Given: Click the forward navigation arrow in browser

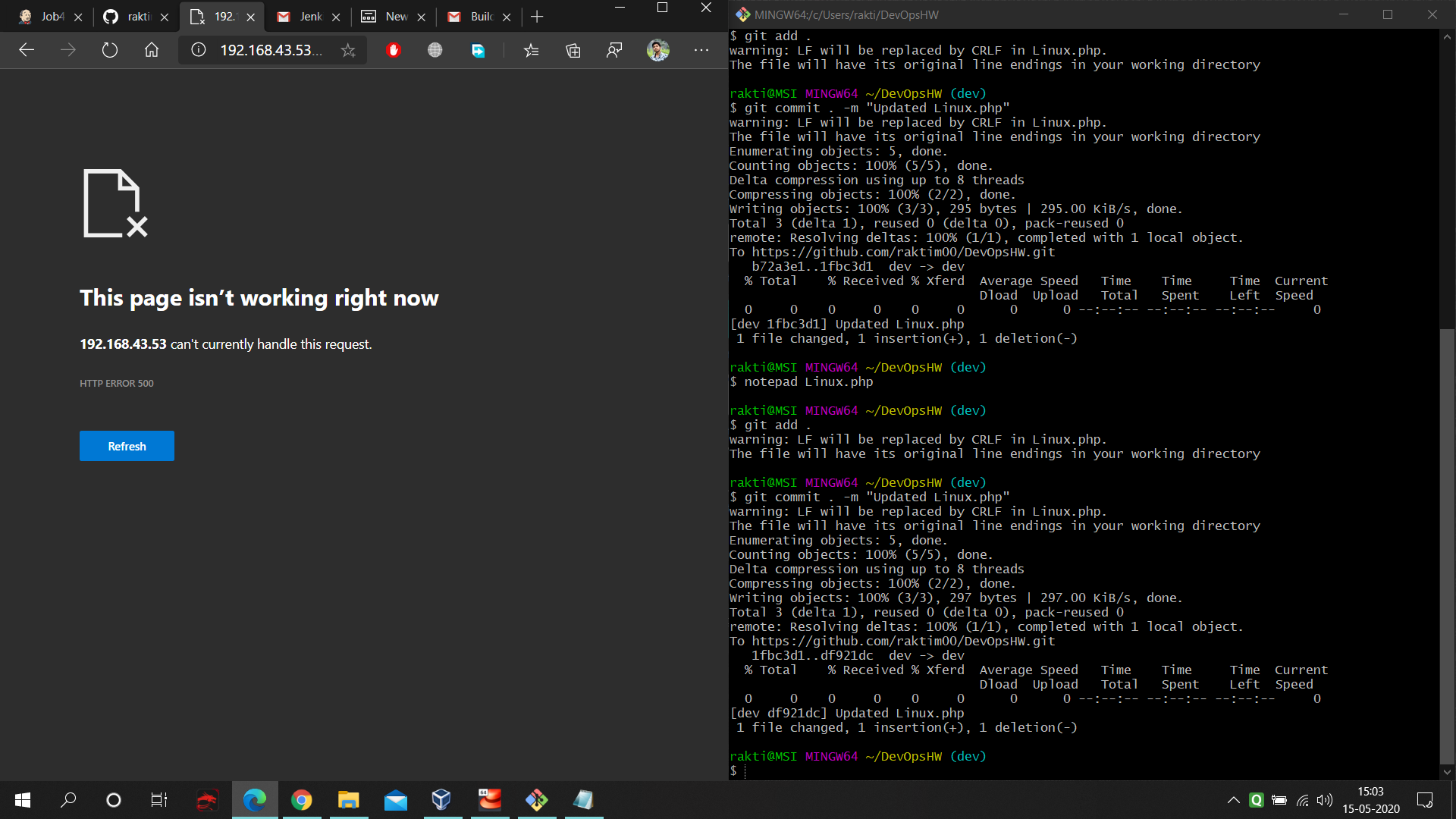Looking at the screenshot, I should [68, 51].
